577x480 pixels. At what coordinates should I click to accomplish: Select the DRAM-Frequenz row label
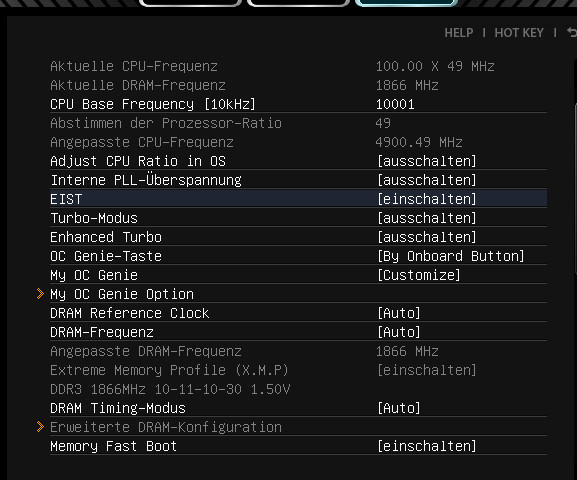coord(102,332)
